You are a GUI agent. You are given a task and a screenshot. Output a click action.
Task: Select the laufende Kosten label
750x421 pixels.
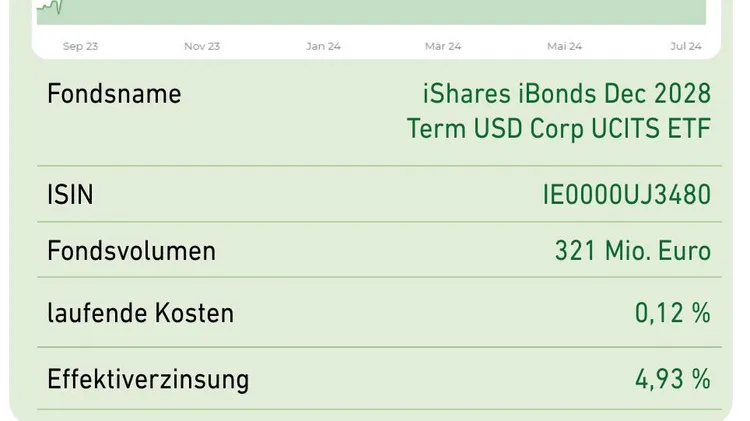141,314
